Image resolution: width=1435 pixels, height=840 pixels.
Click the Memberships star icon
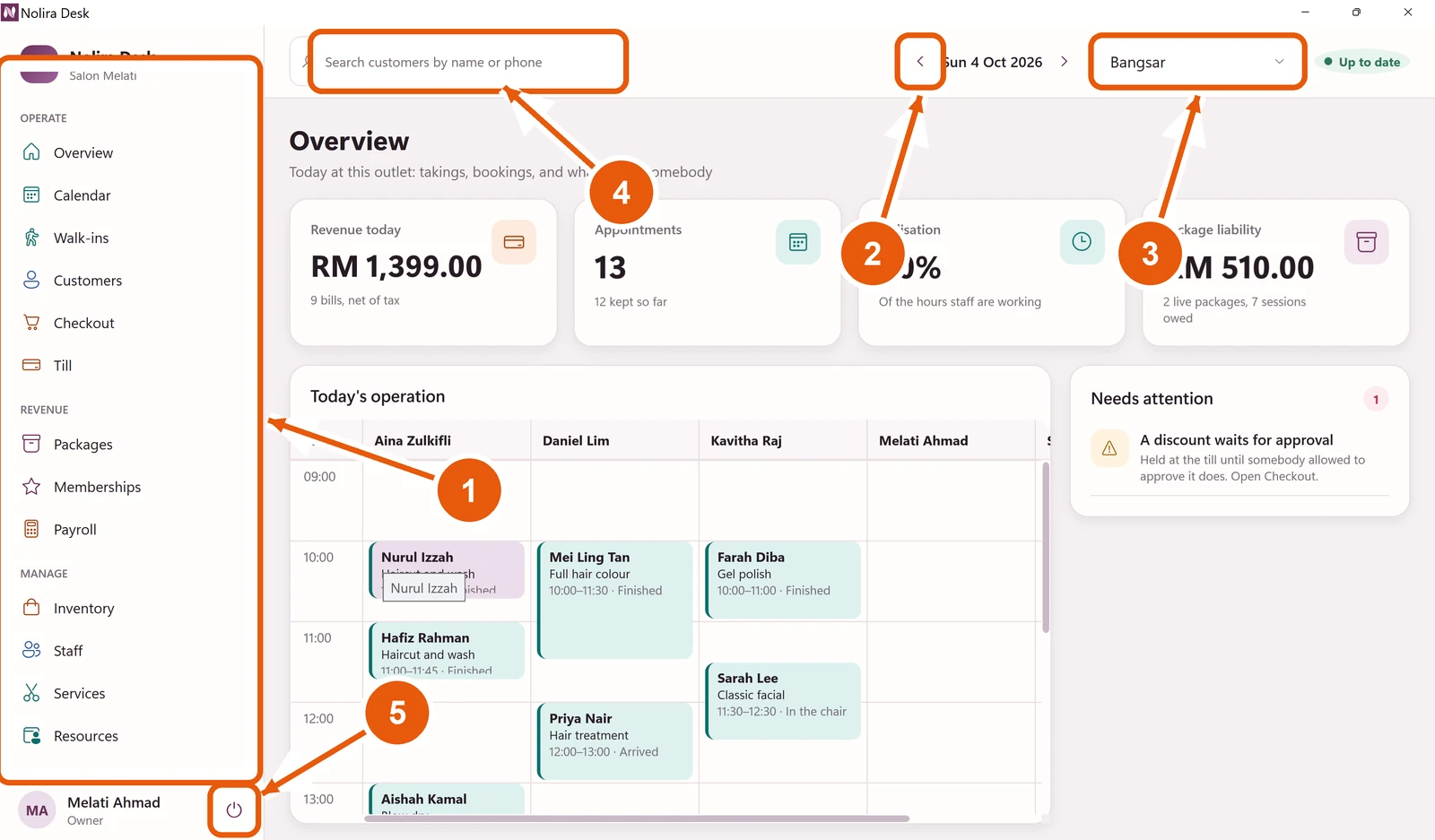(31, 487)
